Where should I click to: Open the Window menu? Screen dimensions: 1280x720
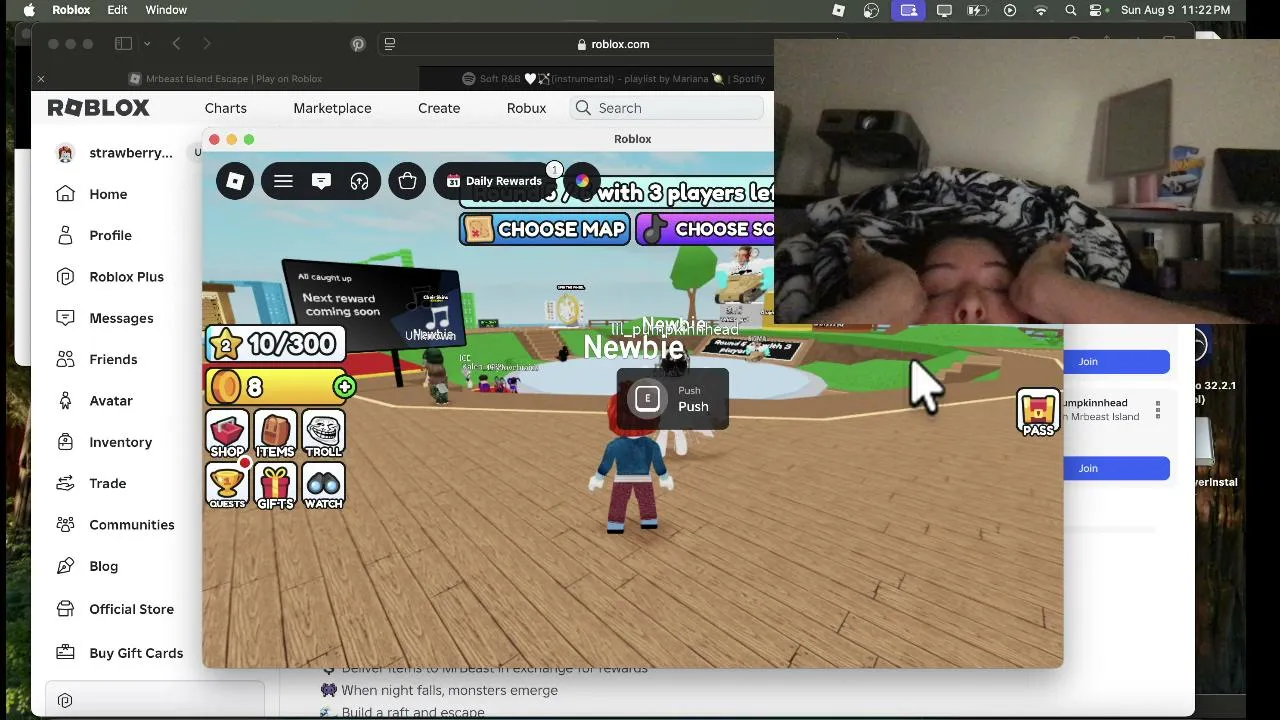pyautogui.click(x=166, y=10)
